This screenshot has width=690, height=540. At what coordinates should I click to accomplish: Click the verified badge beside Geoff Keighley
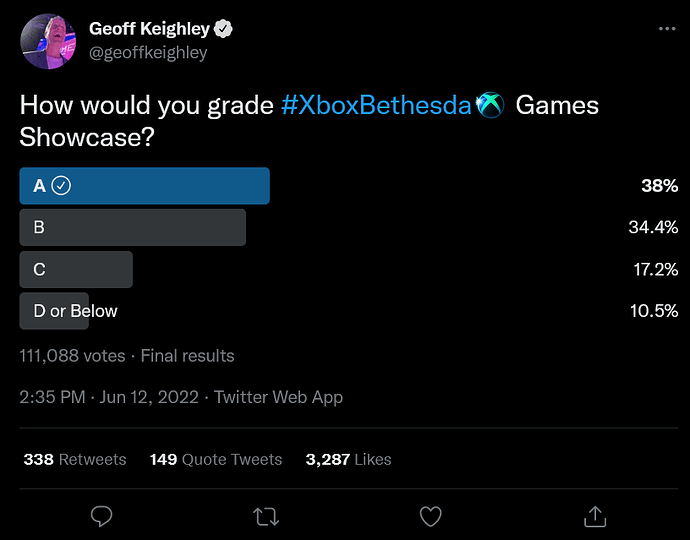[x=225, y=30]
